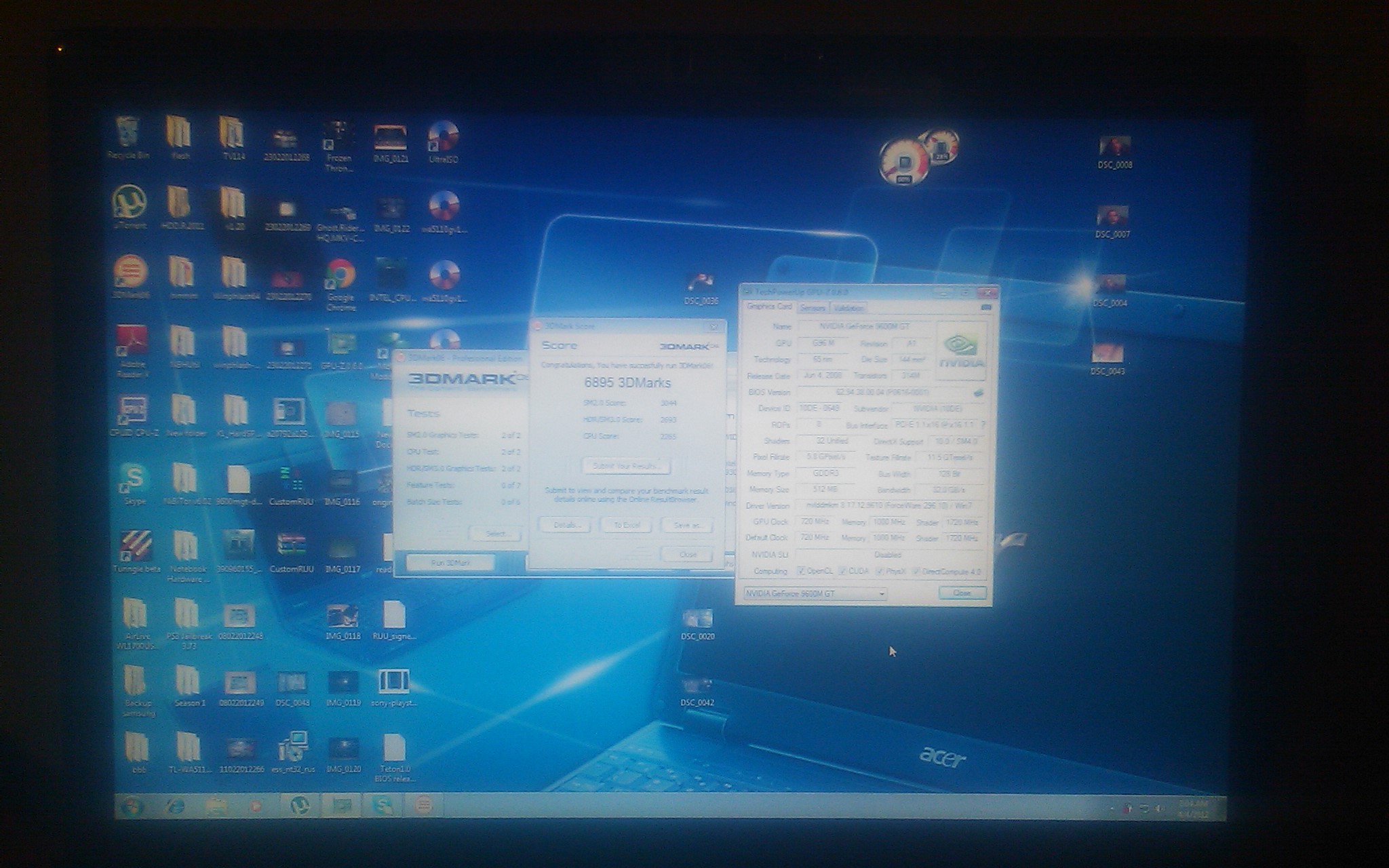Click Submit Your Results button
1389x868 pixels.
tap(627, 466)
